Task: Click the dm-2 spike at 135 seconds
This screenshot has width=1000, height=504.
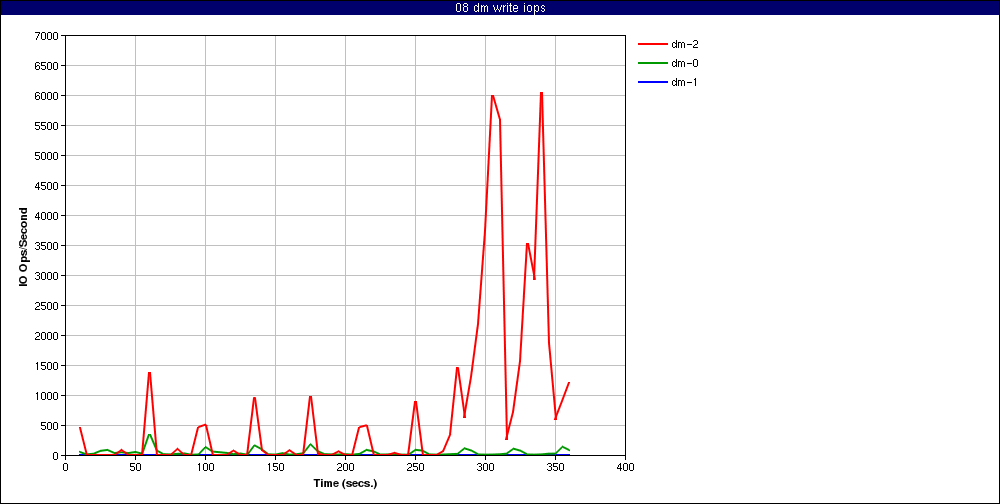Action: (254, 397)
